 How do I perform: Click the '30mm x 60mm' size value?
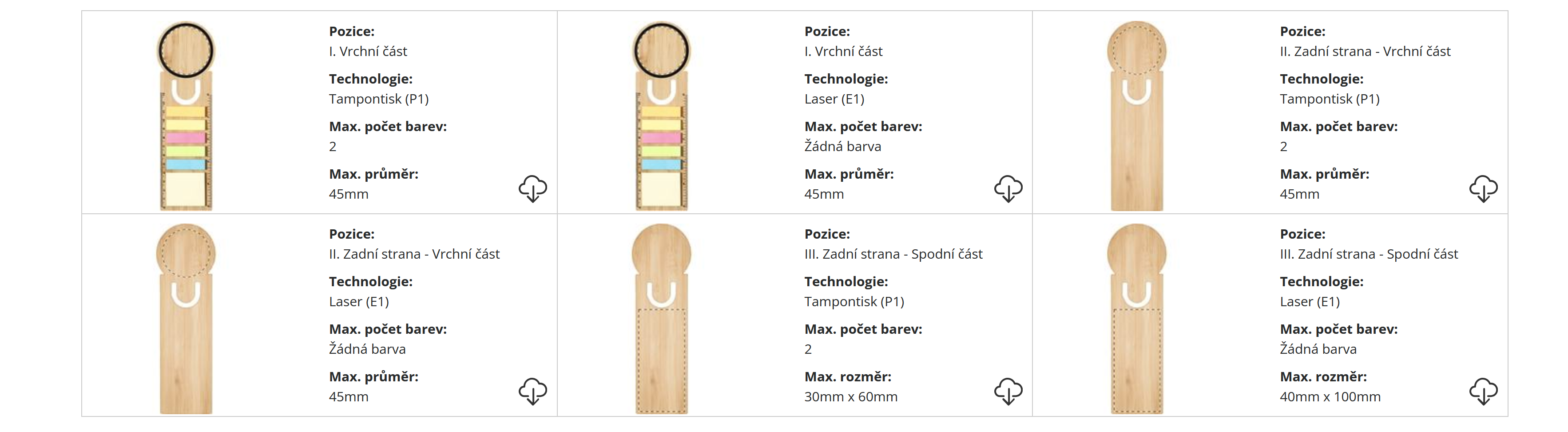[850, 396]
